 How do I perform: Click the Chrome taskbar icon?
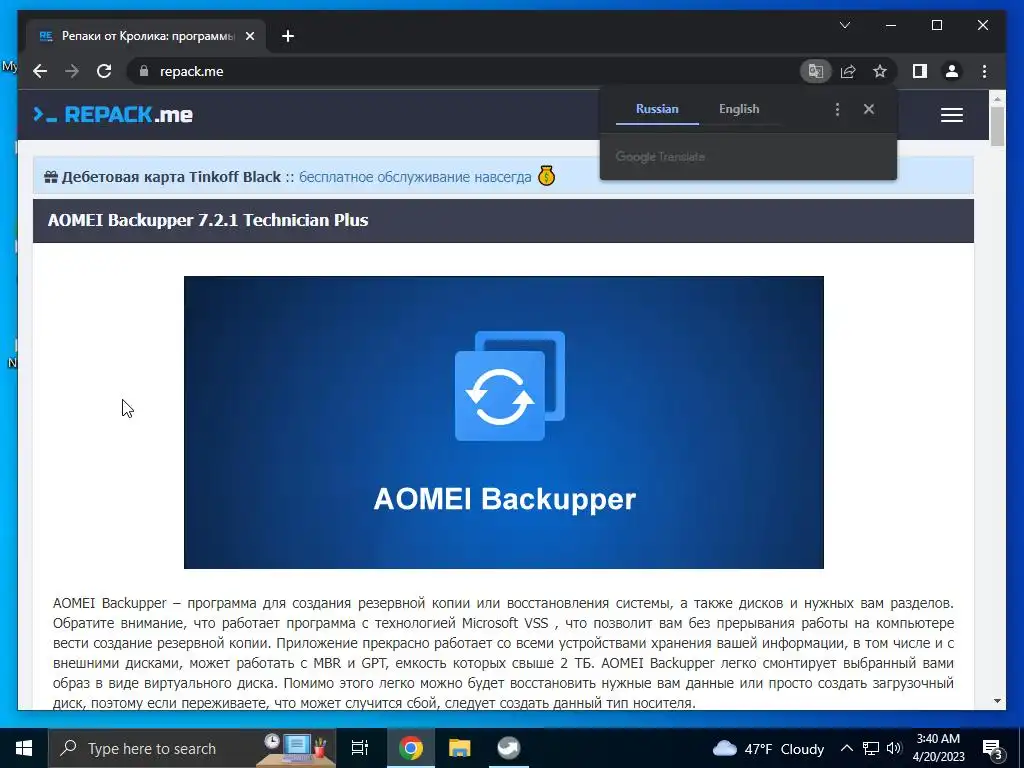411,748
